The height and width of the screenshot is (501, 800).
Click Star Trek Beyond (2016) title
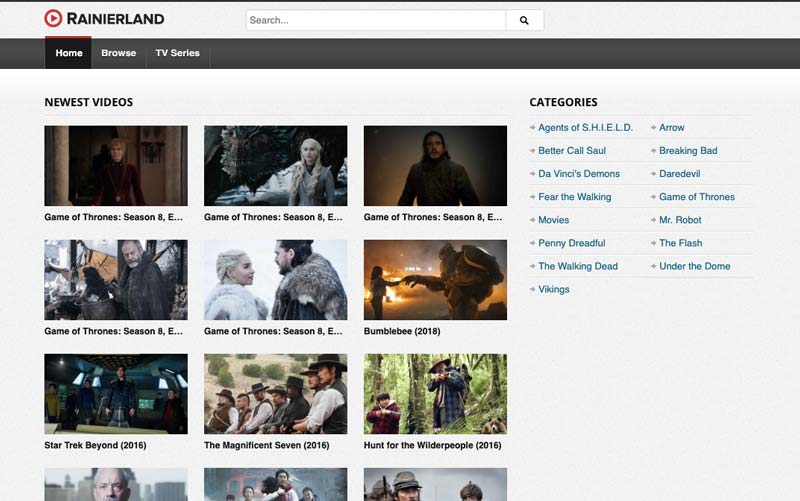(95, 445)
